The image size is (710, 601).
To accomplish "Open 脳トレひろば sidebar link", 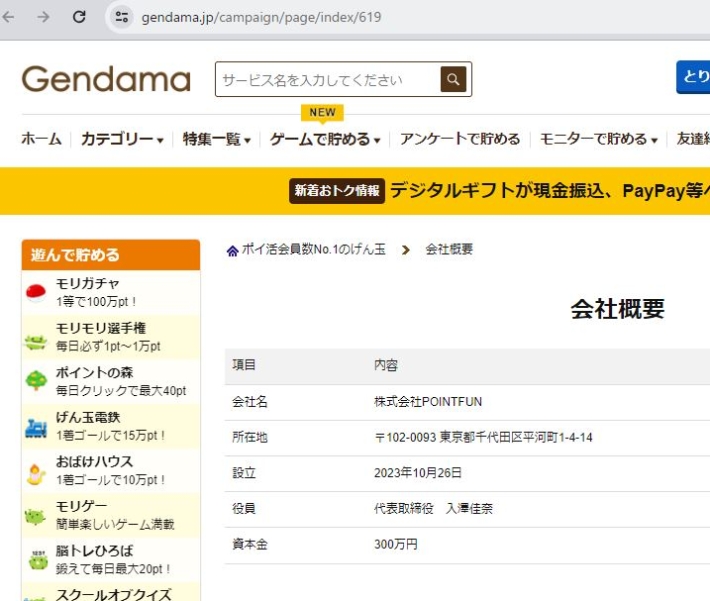I will pyautogui.click(x=111, y=560).
